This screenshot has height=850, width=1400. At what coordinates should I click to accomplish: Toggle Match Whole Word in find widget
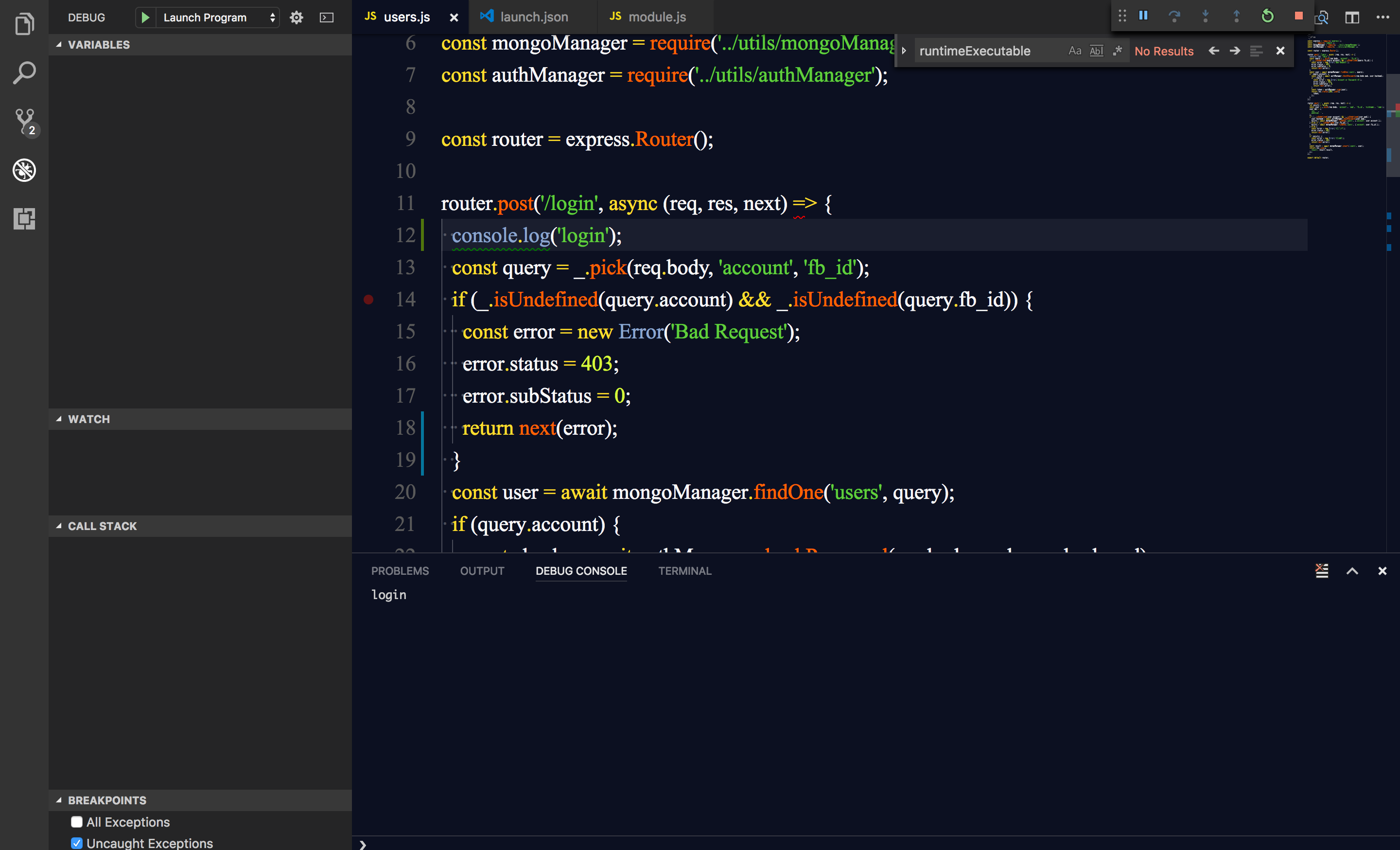coord(1097,51)
